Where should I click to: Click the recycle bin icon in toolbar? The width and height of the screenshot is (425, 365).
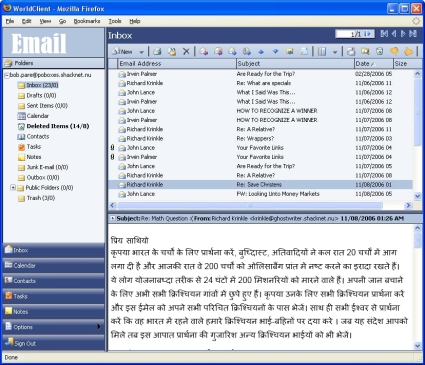coord(379,51)
